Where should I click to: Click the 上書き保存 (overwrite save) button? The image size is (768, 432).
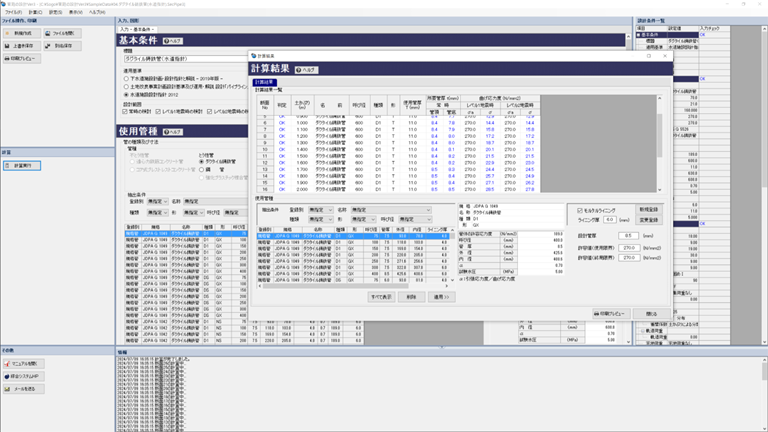click(x=22, y=46)
